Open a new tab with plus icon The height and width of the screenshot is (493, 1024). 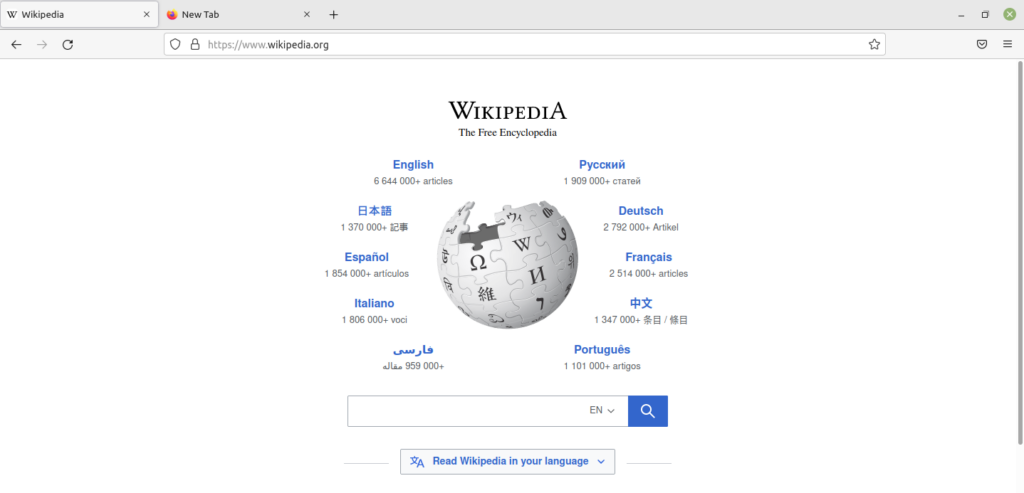[334, 15]
